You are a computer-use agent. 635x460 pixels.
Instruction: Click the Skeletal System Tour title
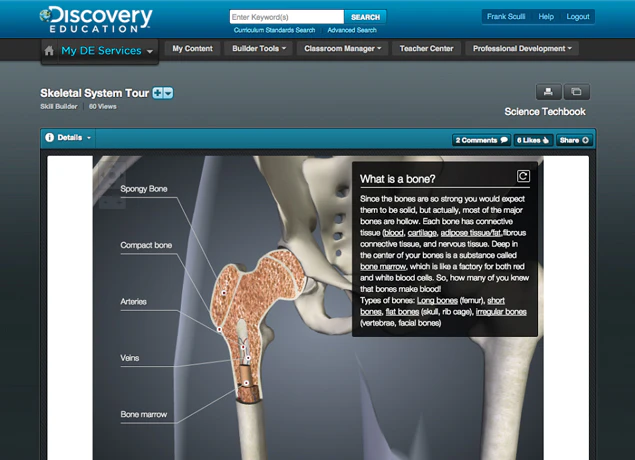click(x=94, y=93)
